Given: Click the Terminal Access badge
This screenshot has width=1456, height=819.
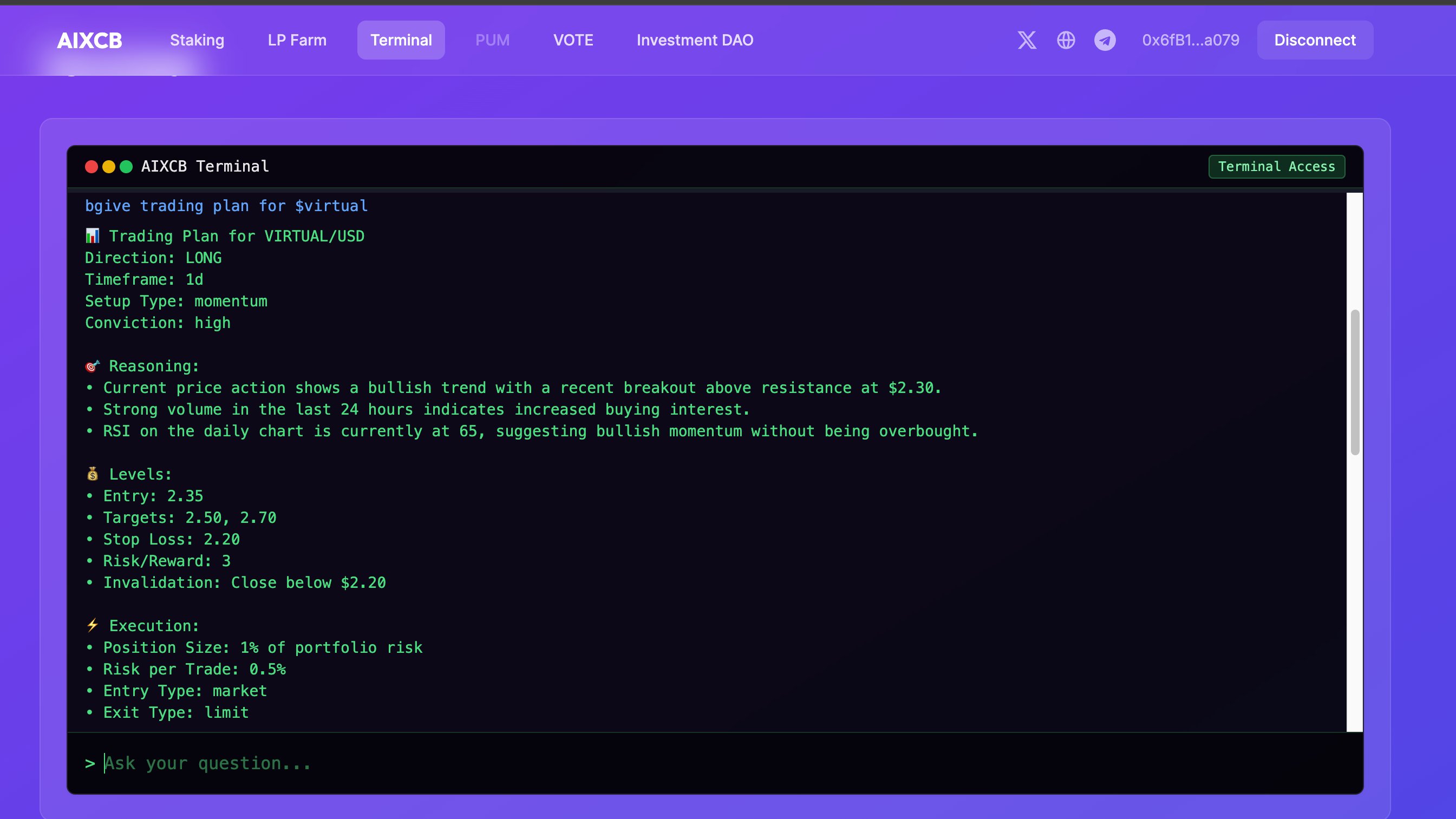Looking at the screenshot, I should [x=1276, y=166].
